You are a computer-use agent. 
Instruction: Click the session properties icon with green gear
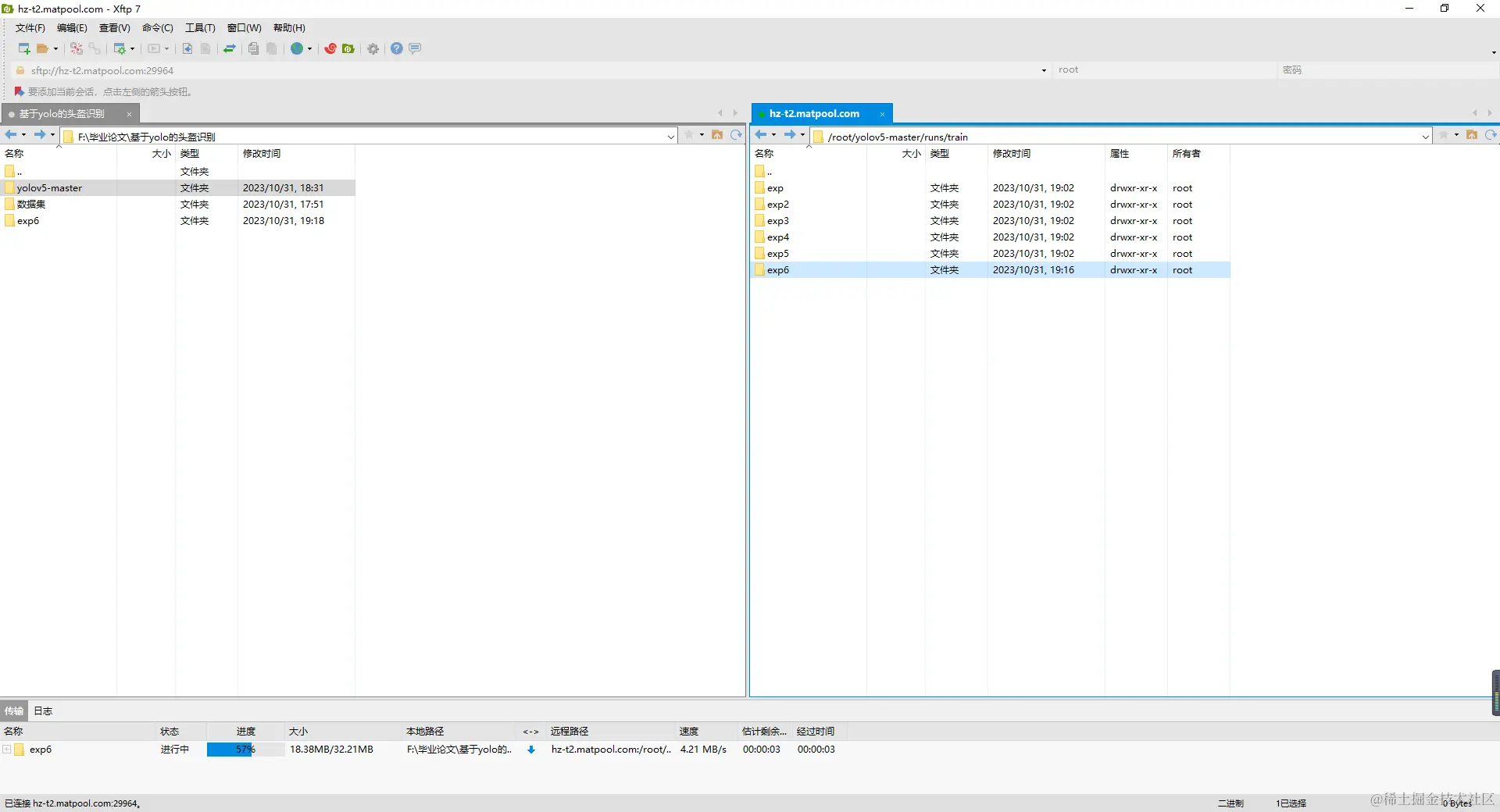click(120, 48)
